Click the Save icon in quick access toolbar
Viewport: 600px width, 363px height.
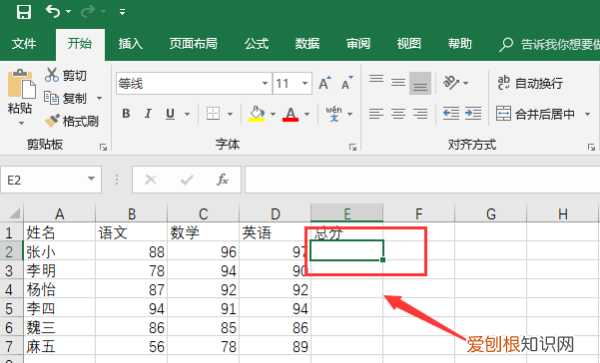23,11
